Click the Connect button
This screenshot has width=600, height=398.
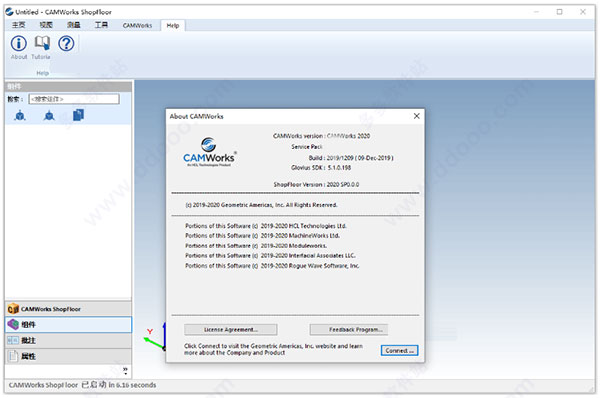399,350
